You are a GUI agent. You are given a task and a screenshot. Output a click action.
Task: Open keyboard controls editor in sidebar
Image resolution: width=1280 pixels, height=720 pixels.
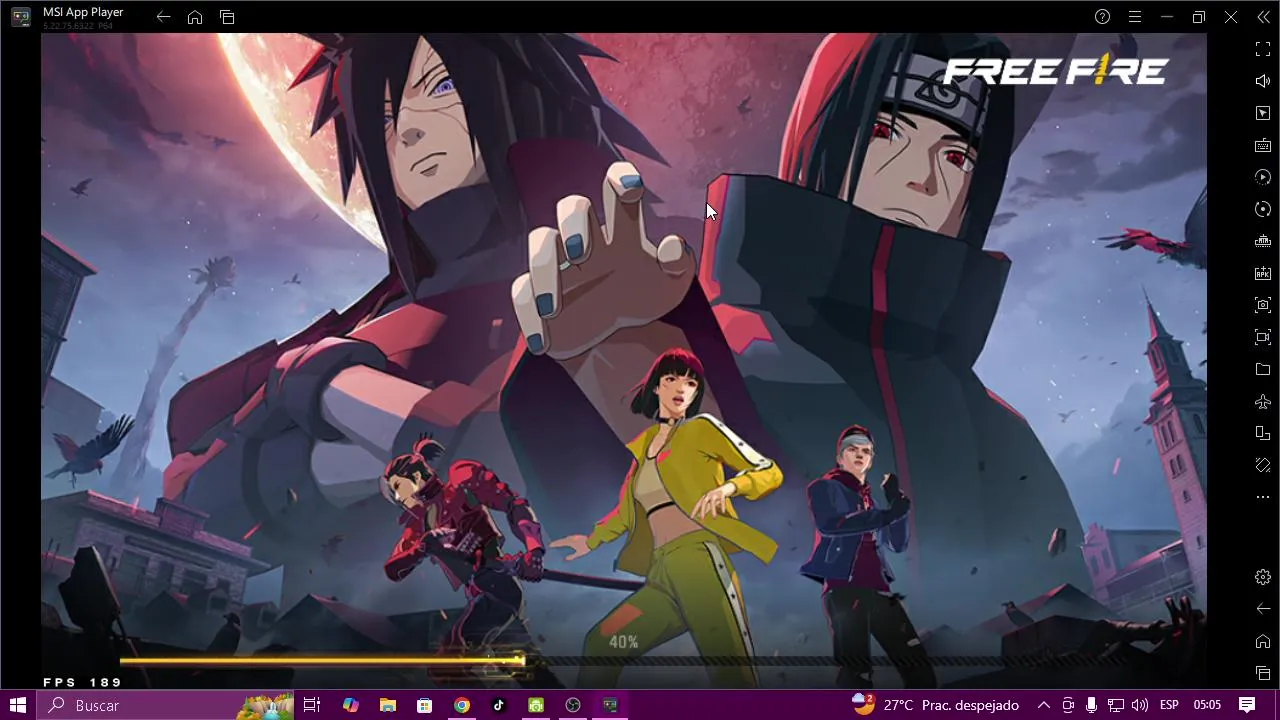pos(1263,145)
